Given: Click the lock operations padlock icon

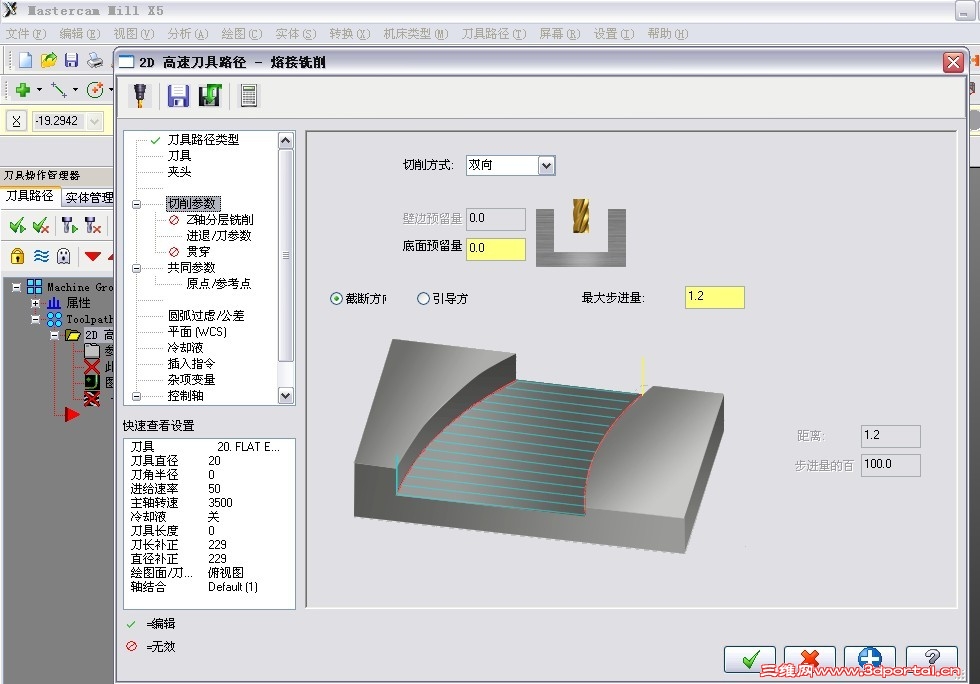Looking at the screenshot, I should click(18, 256).
